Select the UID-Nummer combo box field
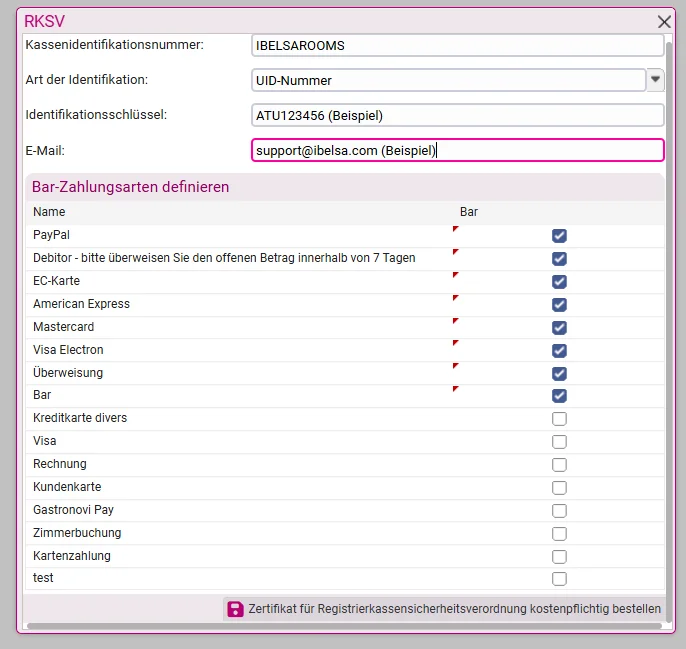 pos(448,80)
